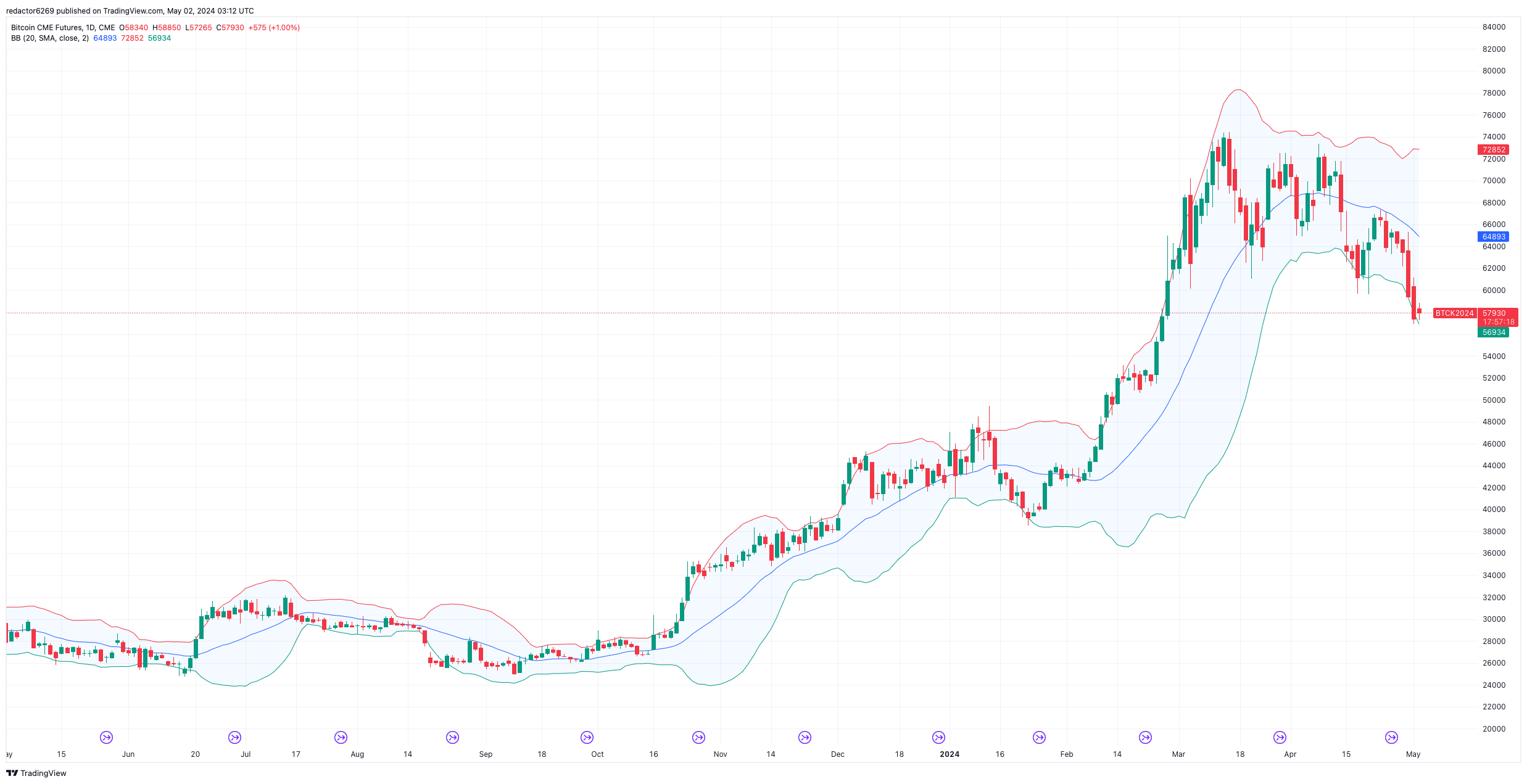1527x784 pixels.
Task: Click the Bitcoin CME Futures legend title
Action: 63,28
